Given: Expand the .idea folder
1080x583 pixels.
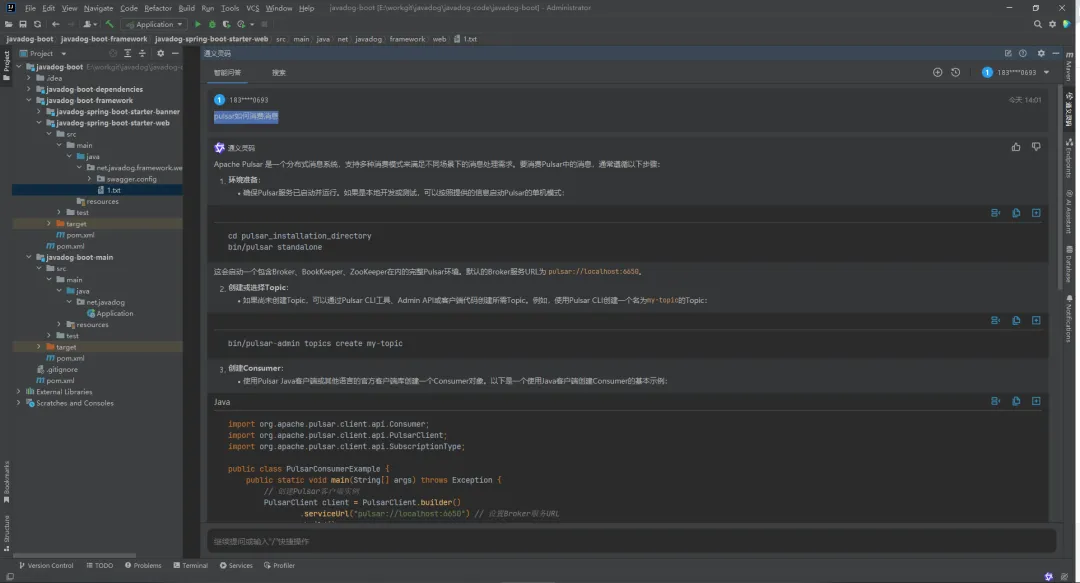Looking at the screenshot, I should [x=29, y=78].
